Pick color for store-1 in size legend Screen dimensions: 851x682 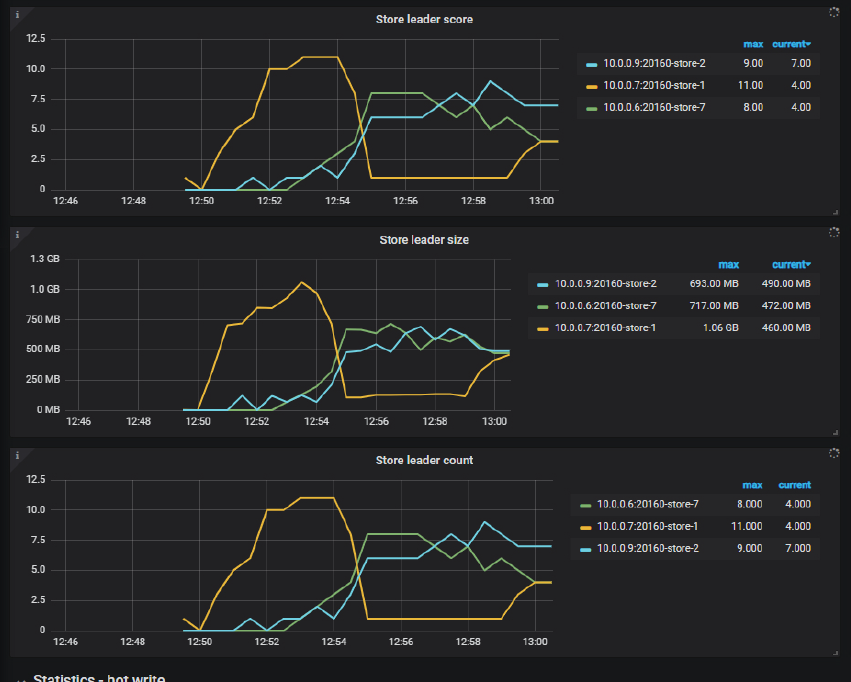click(543, 329)
